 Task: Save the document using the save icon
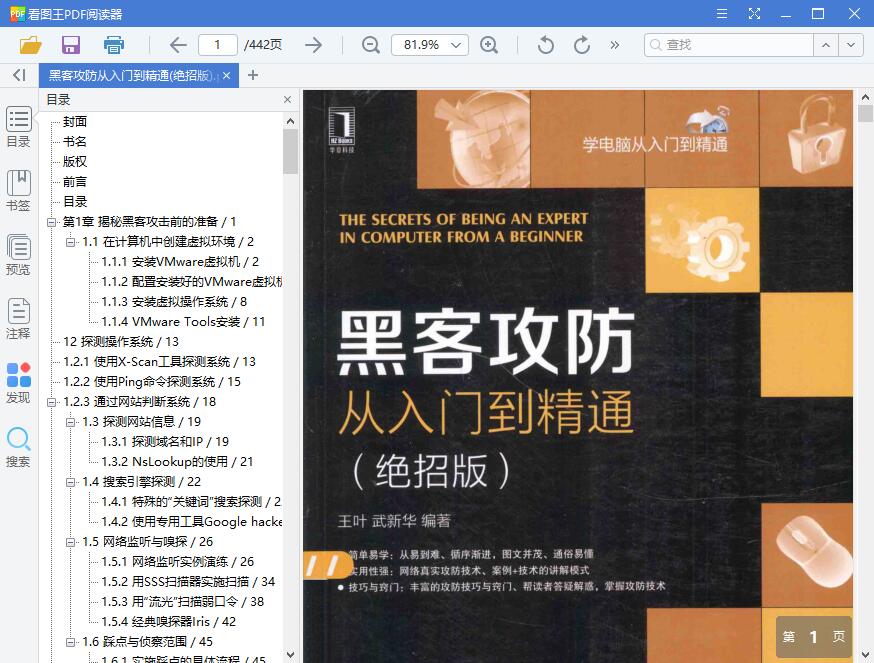(70, 45)
